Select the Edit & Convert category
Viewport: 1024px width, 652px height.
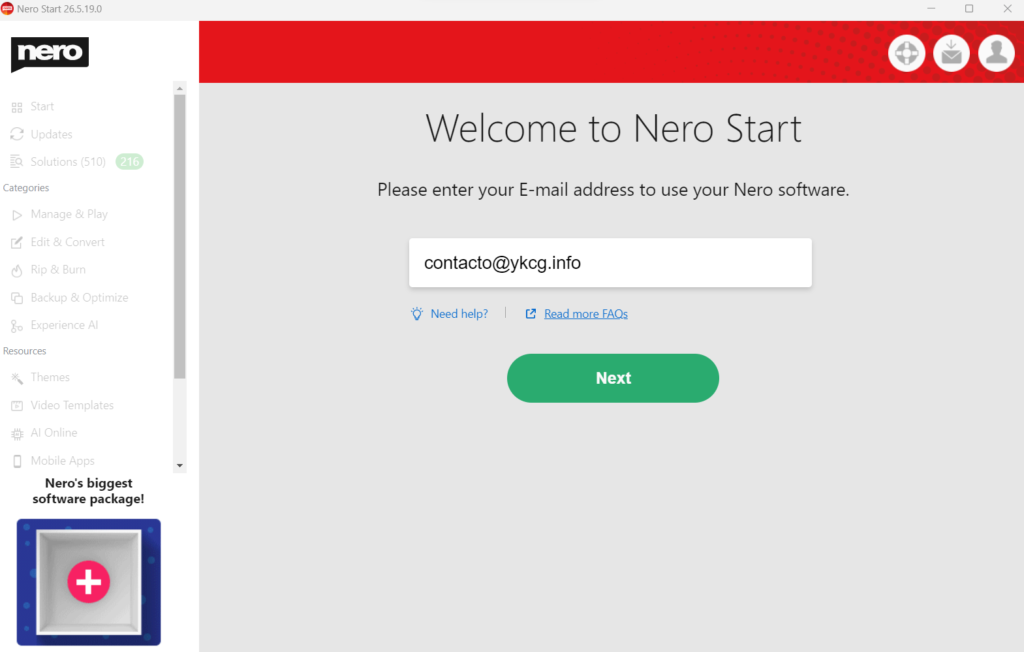(67, 242)
